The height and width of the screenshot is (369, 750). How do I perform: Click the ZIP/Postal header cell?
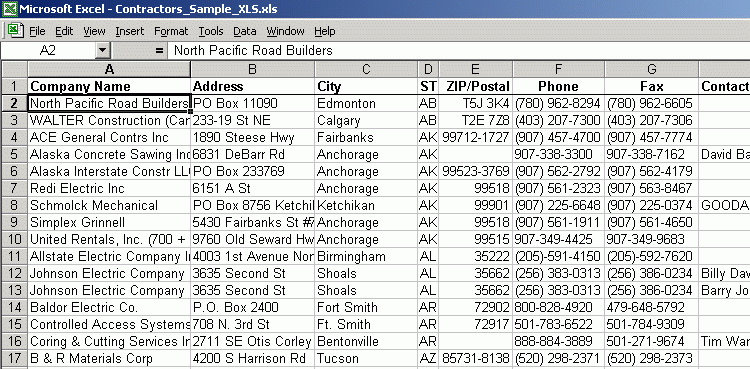tap(475, 86)
